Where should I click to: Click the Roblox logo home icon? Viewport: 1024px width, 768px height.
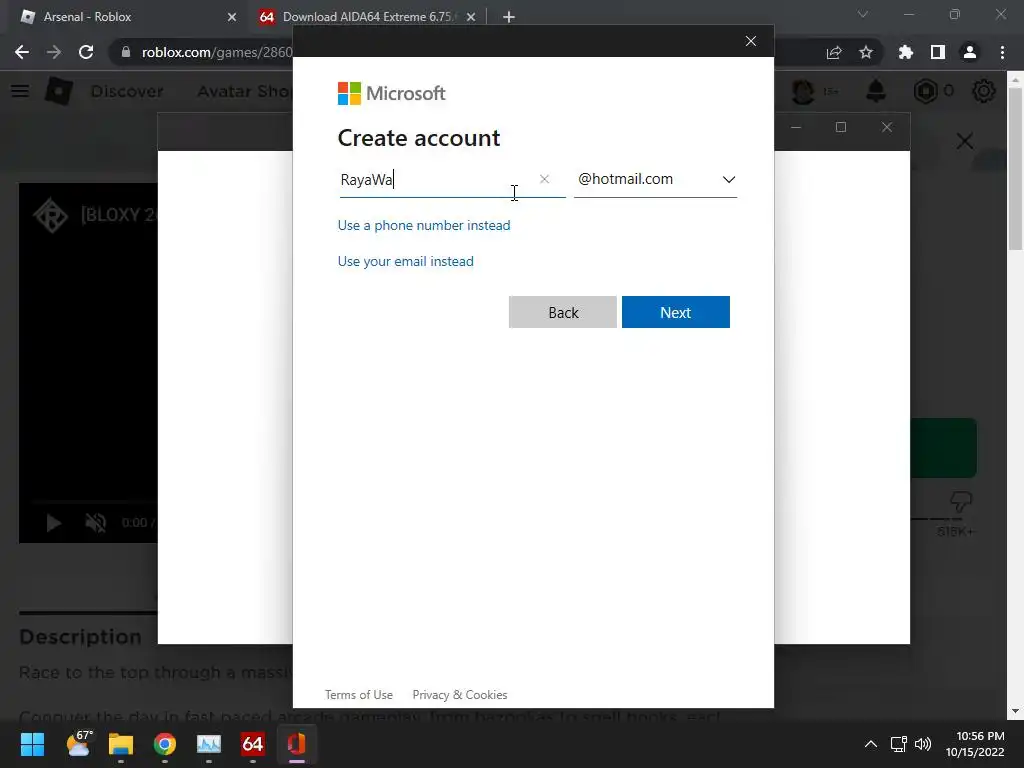[59, 91]
